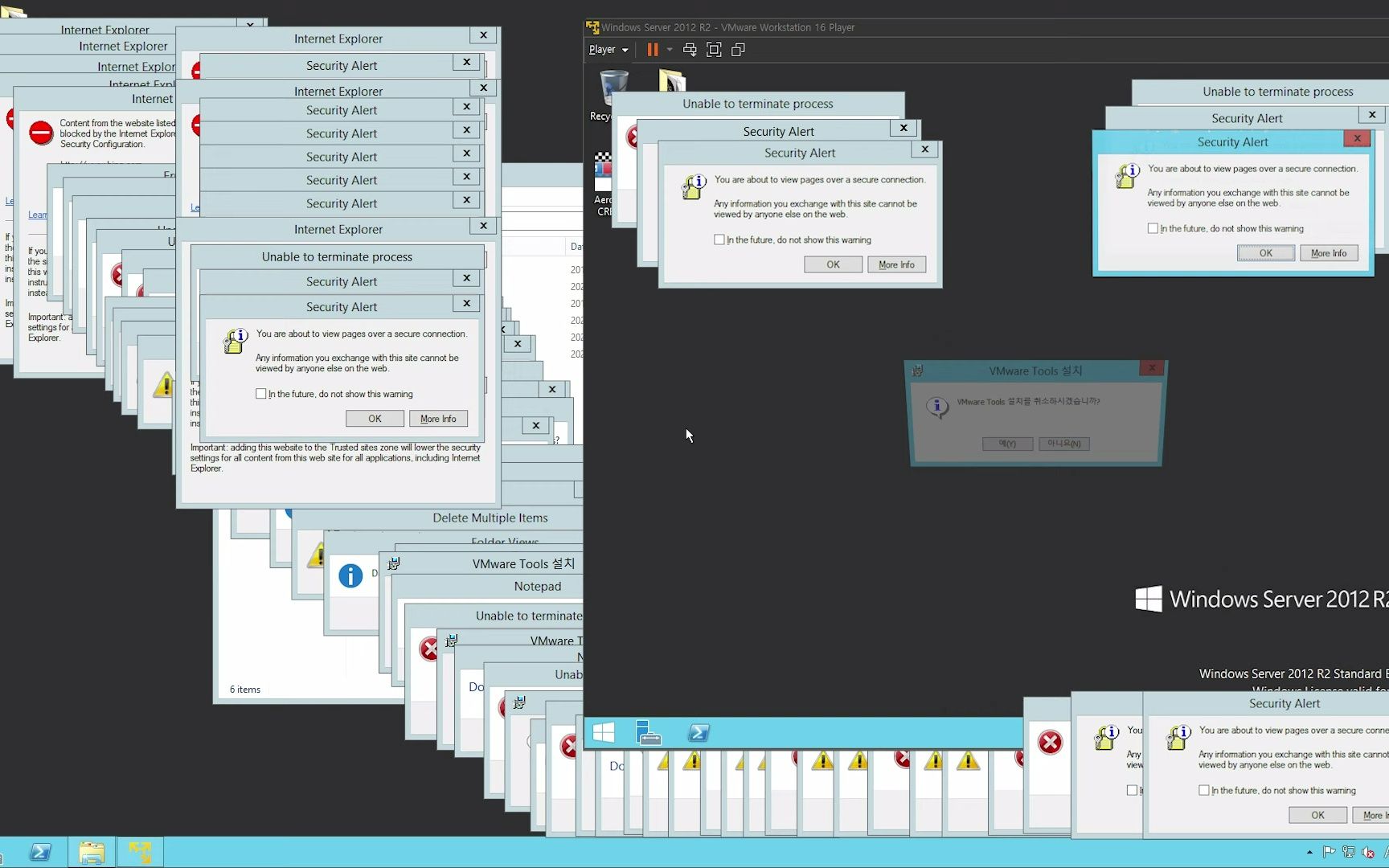Expand the pause button's dropdown arrow
Viewport: 1389px width, 868px height.
[x=670, y=49]
